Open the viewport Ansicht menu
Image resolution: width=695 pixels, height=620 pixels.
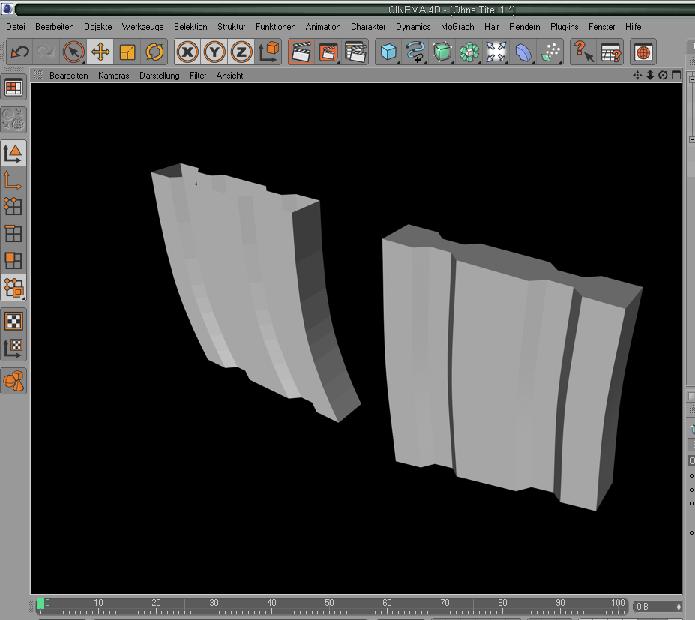[230, 76]
